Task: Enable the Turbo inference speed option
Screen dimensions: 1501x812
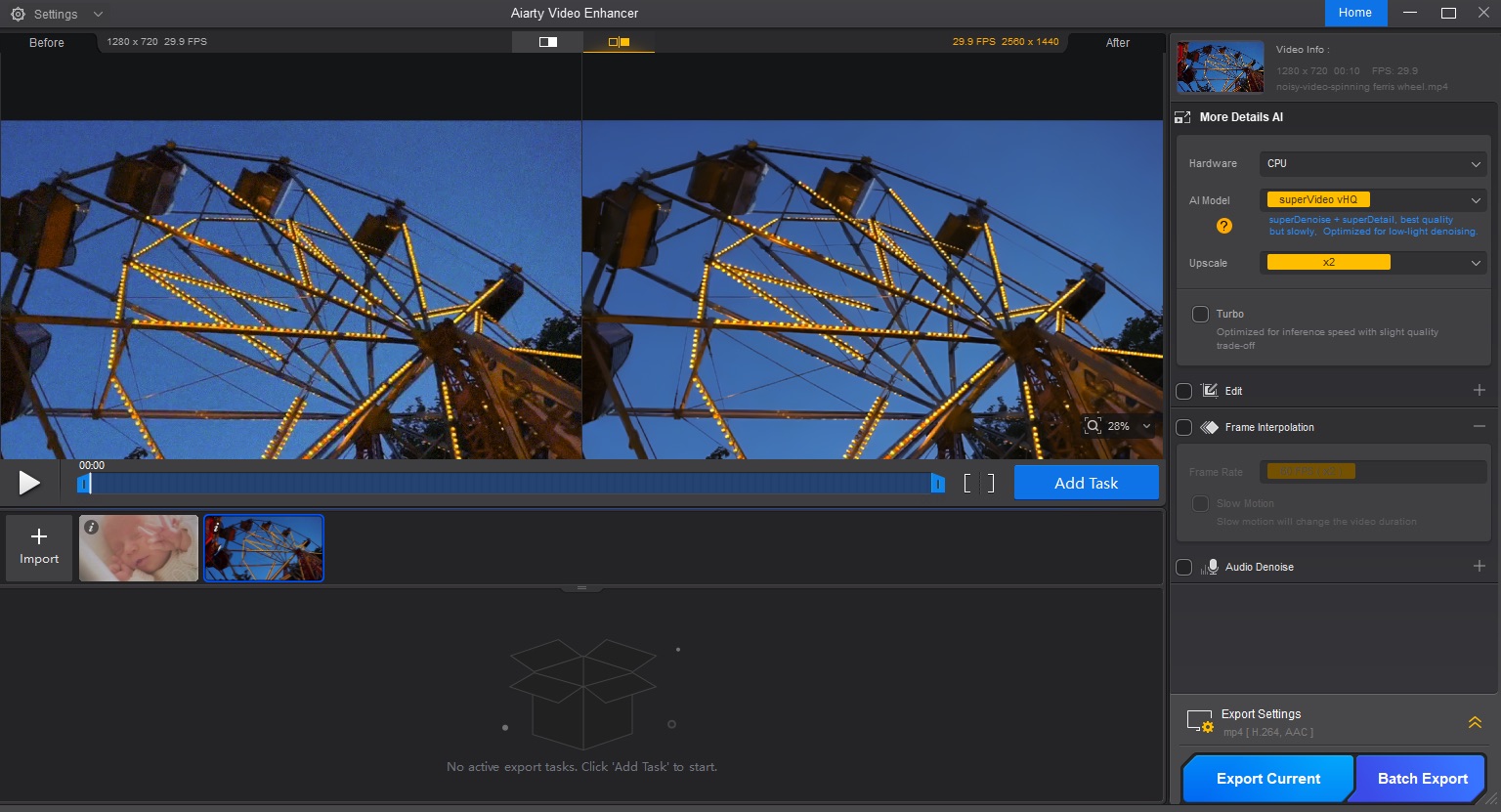Action: pyautogui.click(x=1201, y=314)
